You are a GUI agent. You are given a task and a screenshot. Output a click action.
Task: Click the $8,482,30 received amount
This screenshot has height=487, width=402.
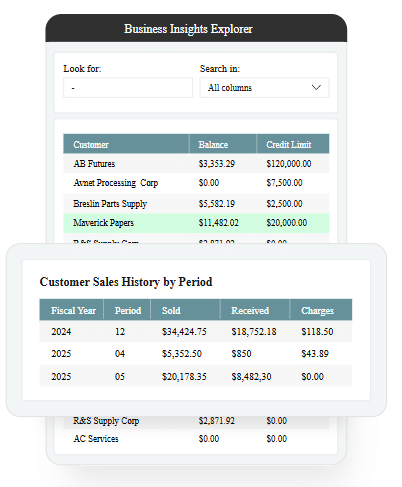252,377
